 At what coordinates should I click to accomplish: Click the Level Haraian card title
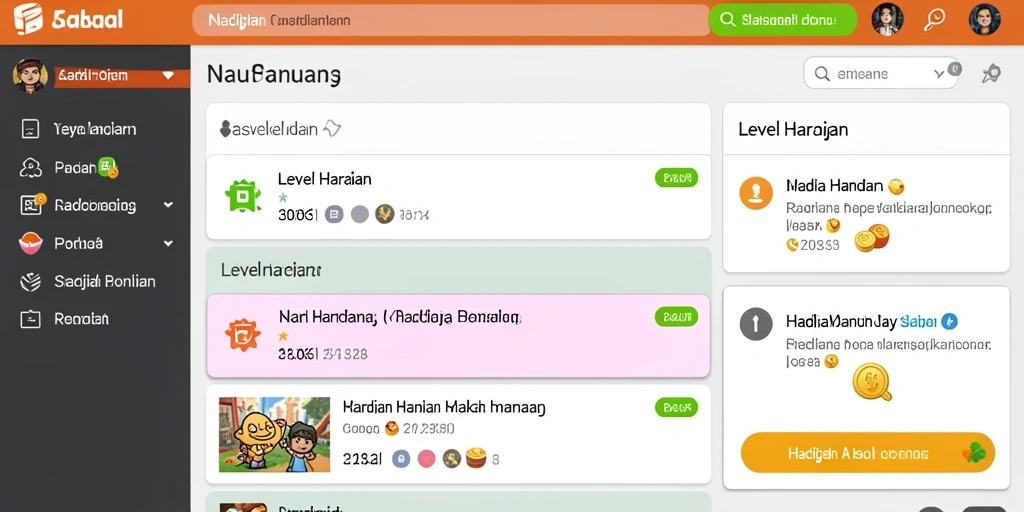[x=325, y=179]
